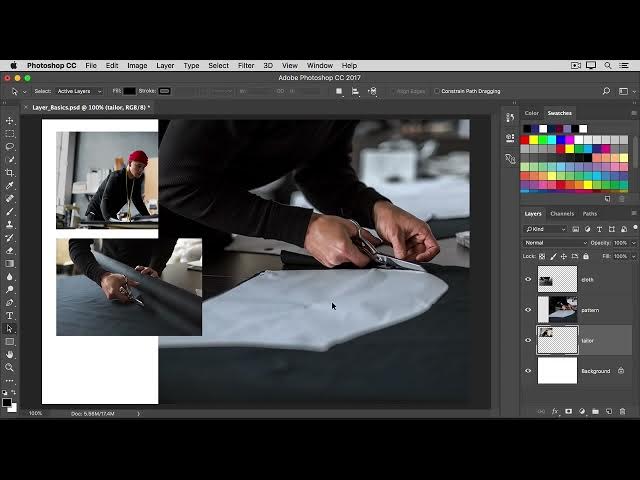This screenshot has width=640, height=480.
Task: Select the Background layer thumbnail
Action: pyautogui.click(x=557, y=371)
